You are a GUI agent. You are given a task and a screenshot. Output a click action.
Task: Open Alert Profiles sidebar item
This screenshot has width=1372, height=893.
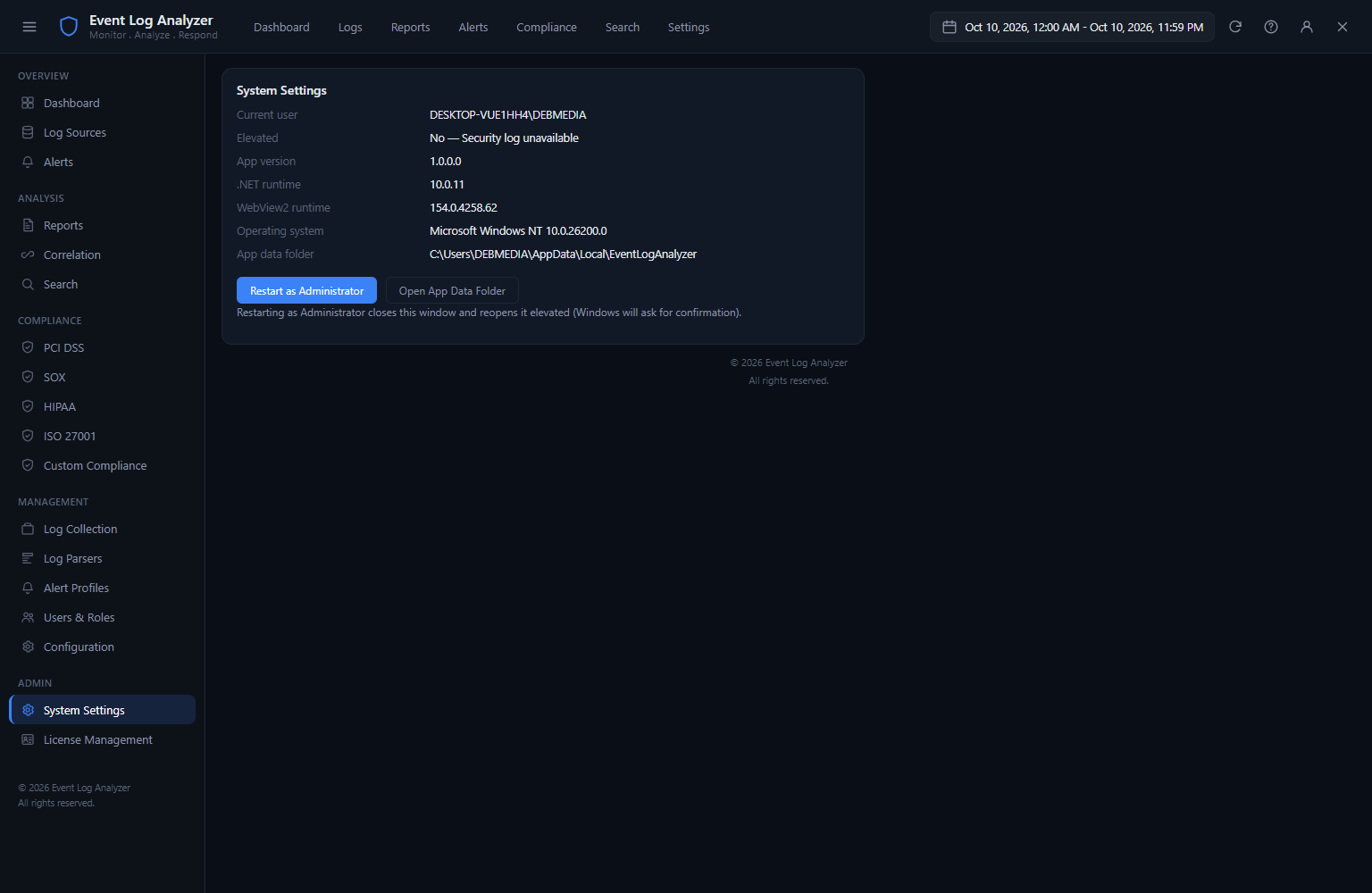[102, 588]
